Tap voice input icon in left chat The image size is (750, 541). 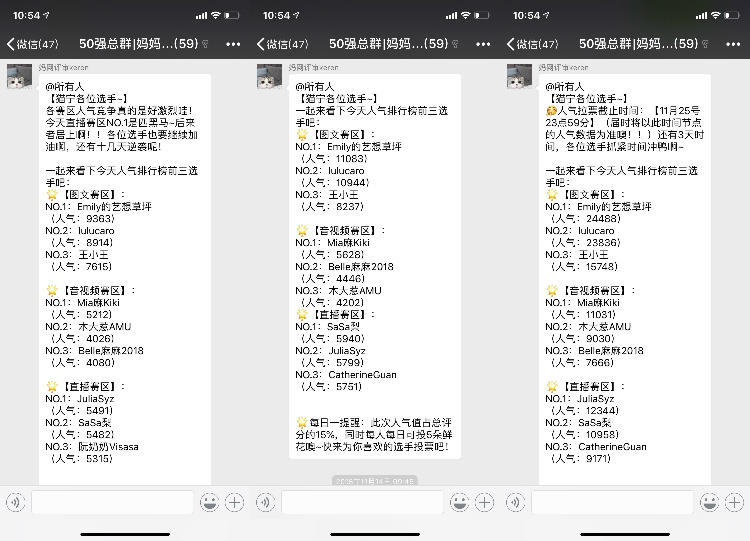[15, 502]
